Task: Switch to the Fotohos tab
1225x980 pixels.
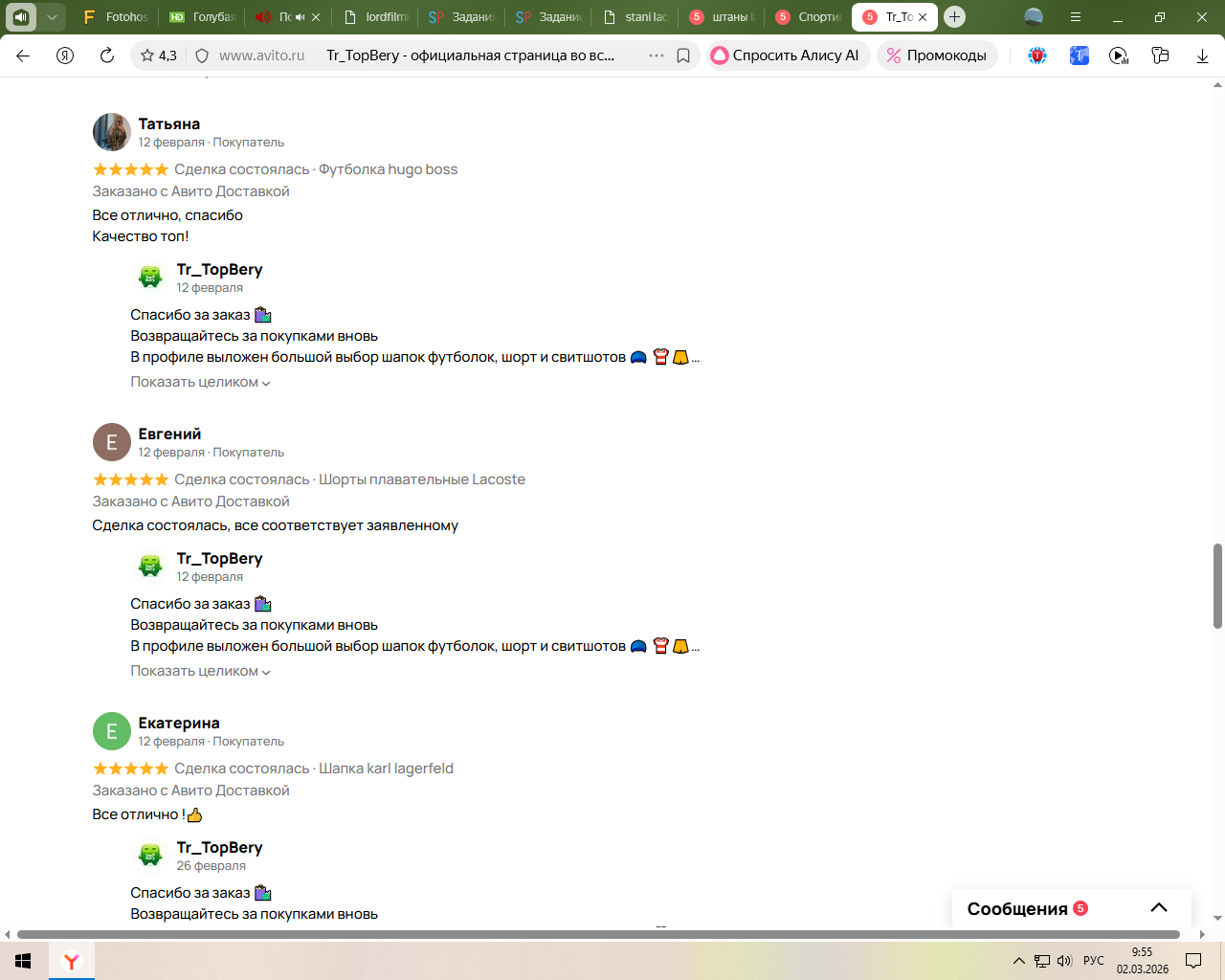Action: pyautogui.click(x=115, y=16)
